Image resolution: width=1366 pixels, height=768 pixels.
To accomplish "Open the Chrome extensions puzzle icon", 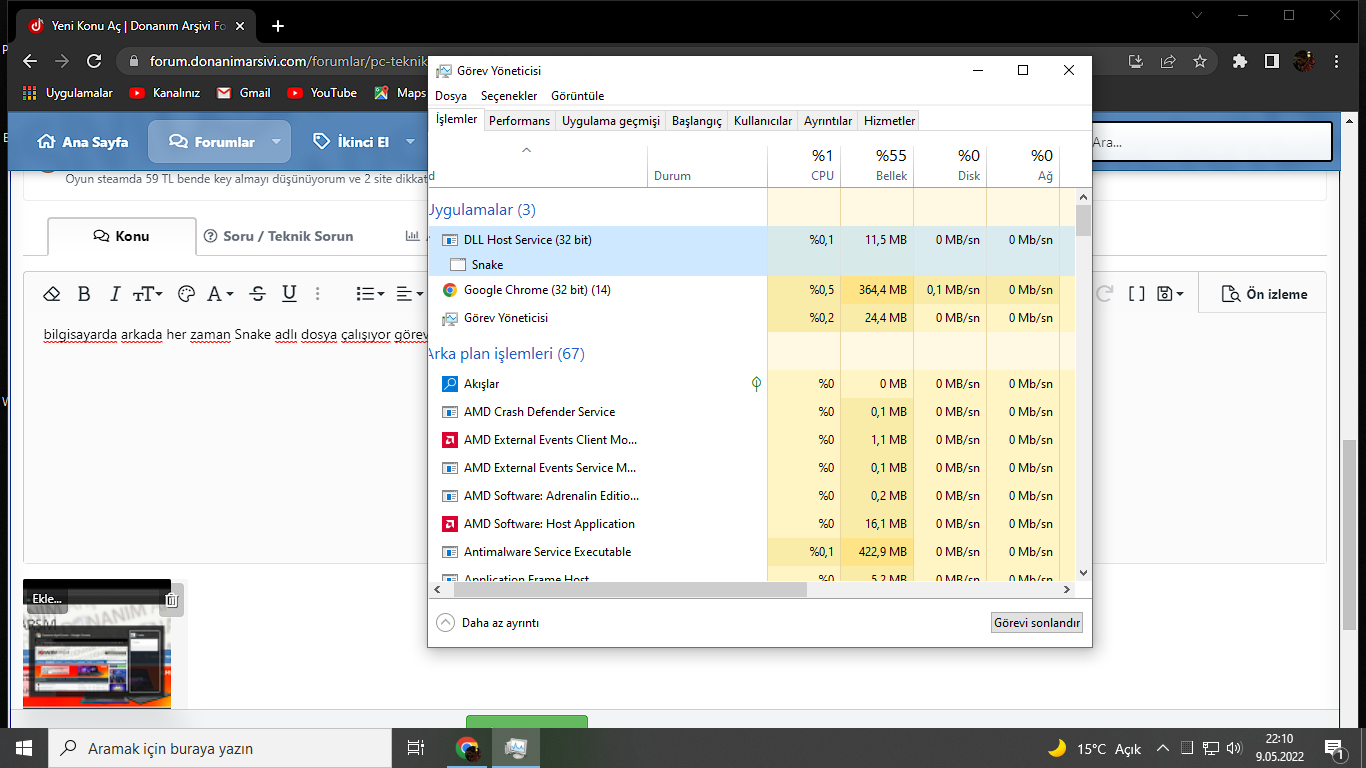I will click(x=1240, y=61).
